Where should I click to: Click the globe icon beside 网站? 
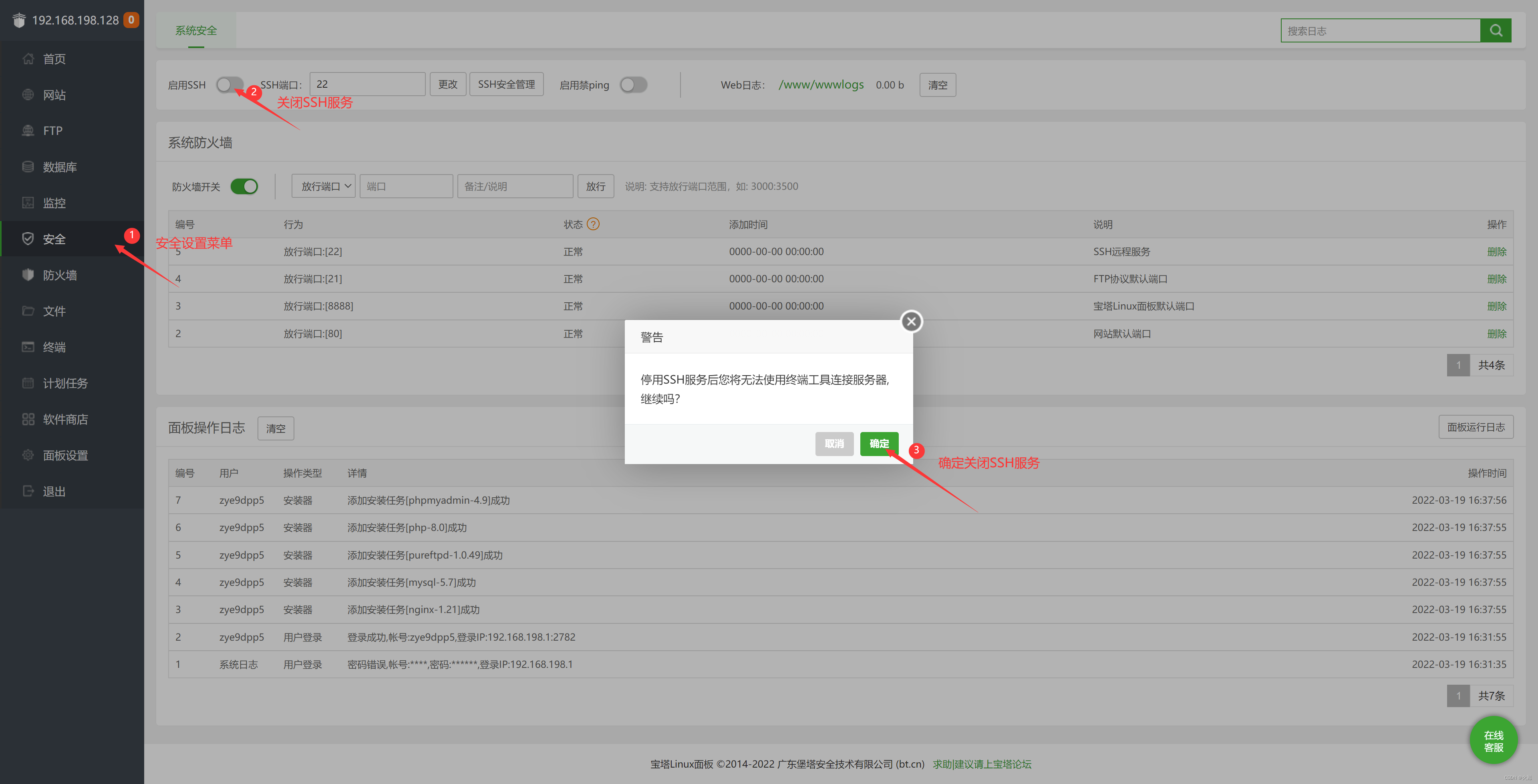(28, 94)
